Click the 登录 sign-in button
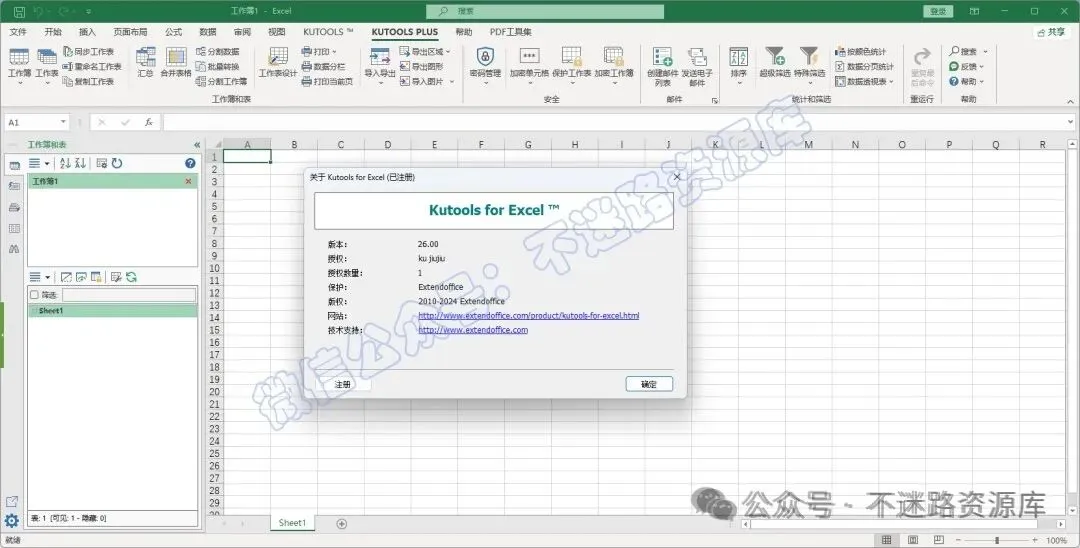This screenshot has height=548, width=1080. tap(938, 11)
